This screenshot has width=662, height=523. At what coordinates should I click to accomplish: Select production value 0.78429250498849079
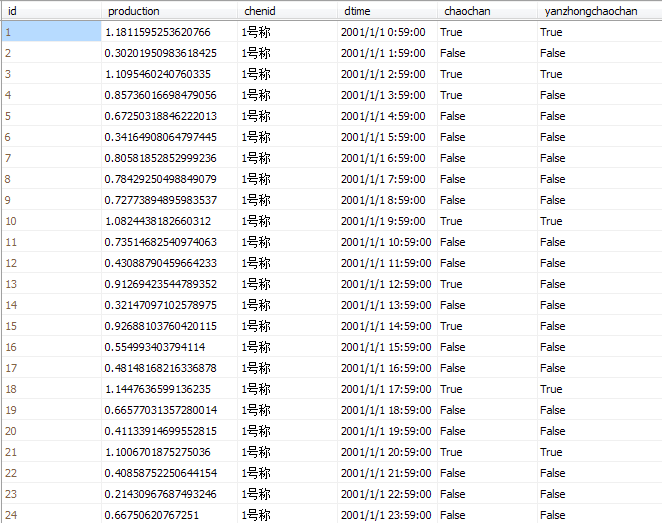[160, 179]
